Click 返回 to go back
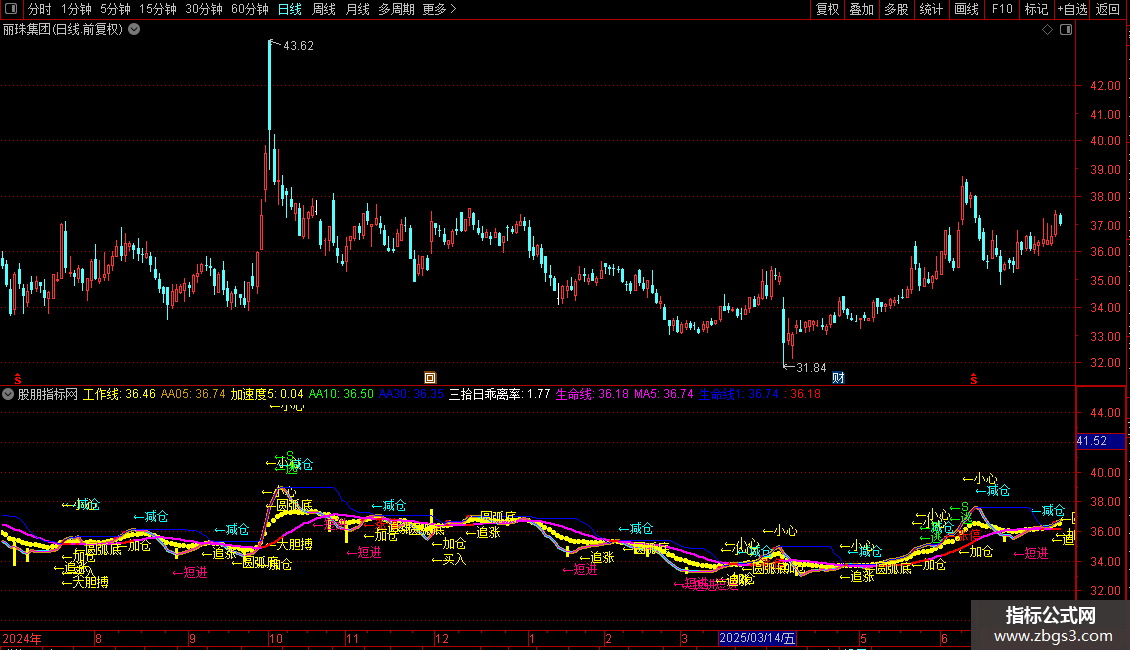Screen dimensions: 1130x650 click(1108, 9)
